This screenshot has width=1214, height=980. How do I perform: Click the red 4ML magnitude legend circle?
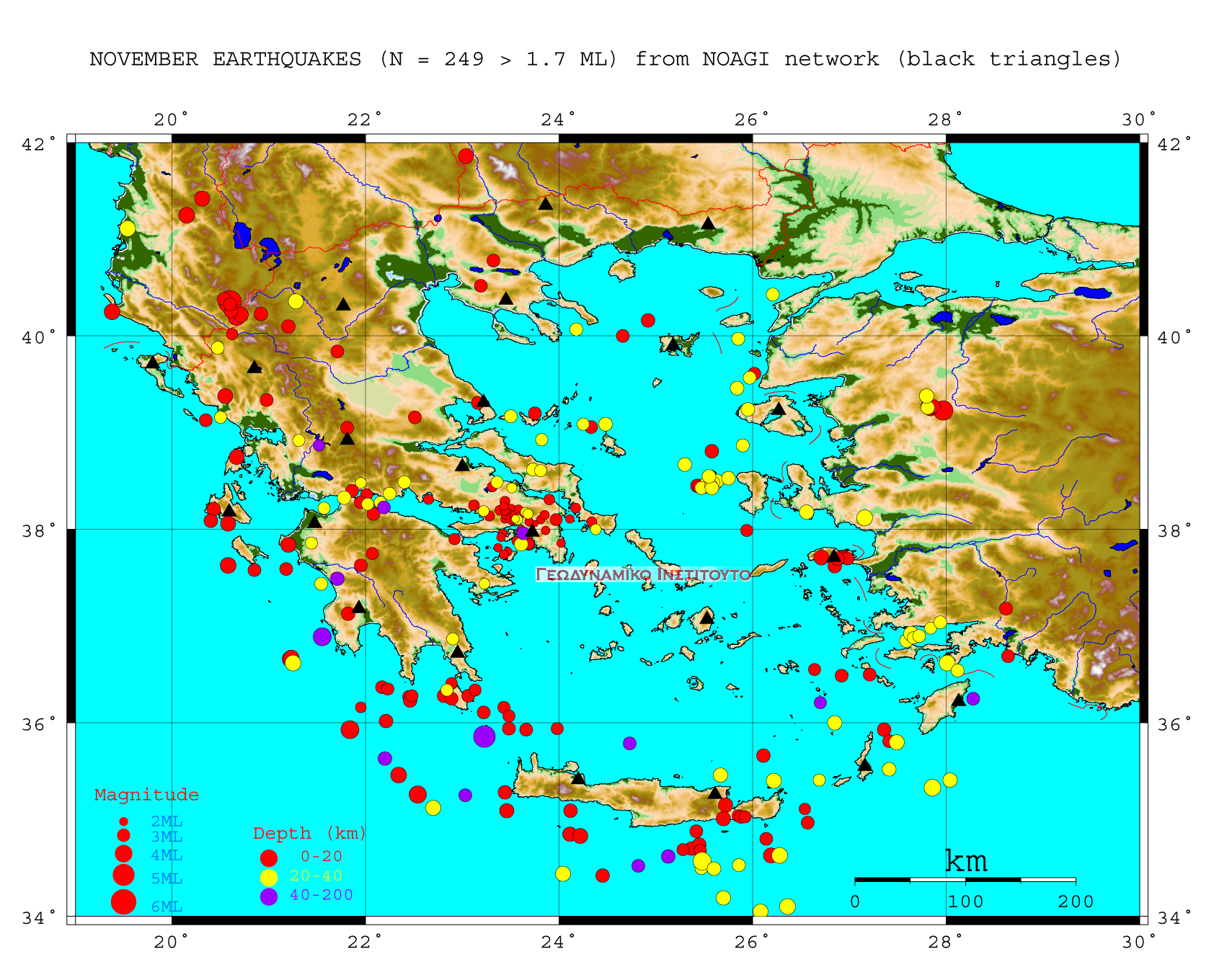tap(123, 854)
